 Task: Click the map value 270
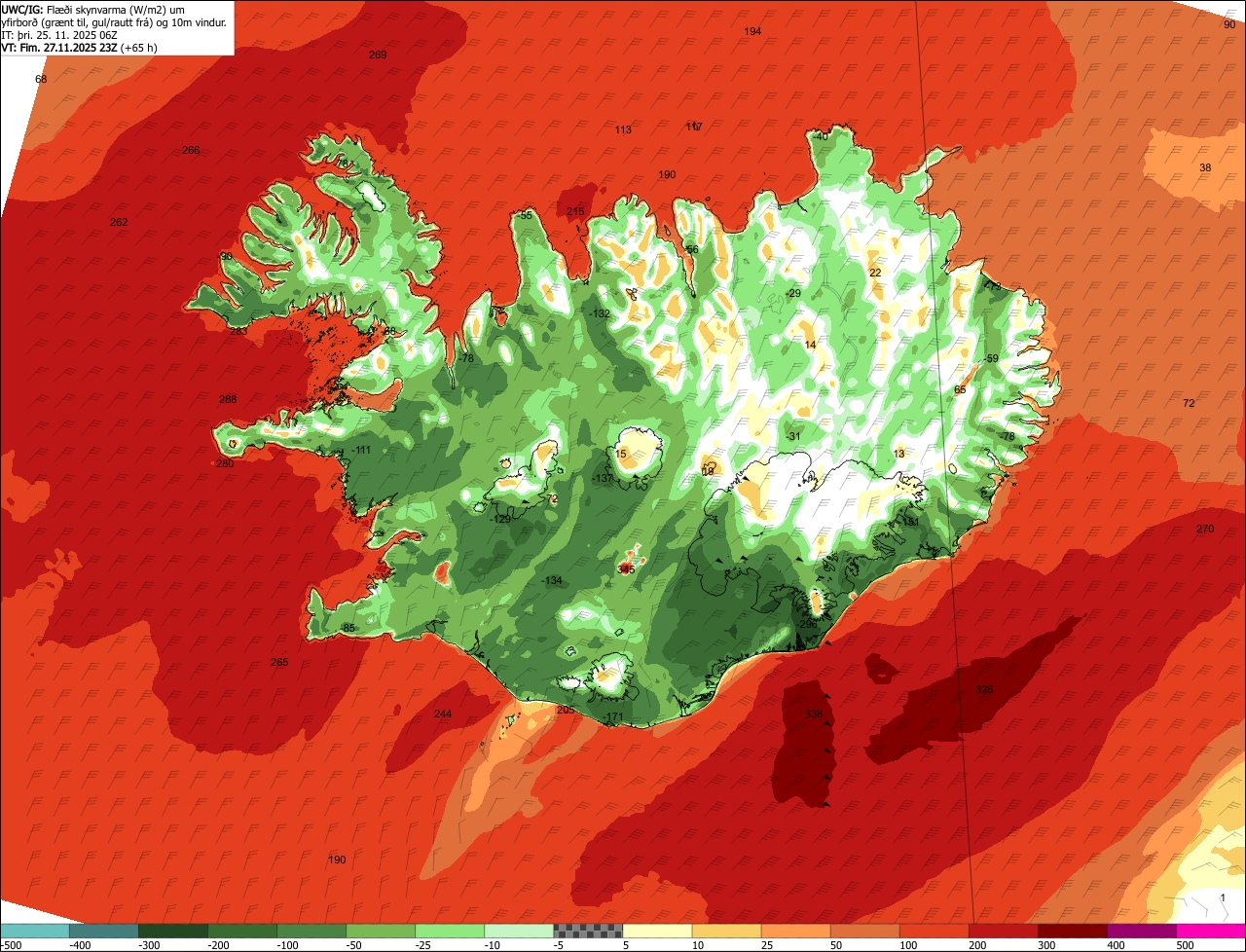point(1205,529)
